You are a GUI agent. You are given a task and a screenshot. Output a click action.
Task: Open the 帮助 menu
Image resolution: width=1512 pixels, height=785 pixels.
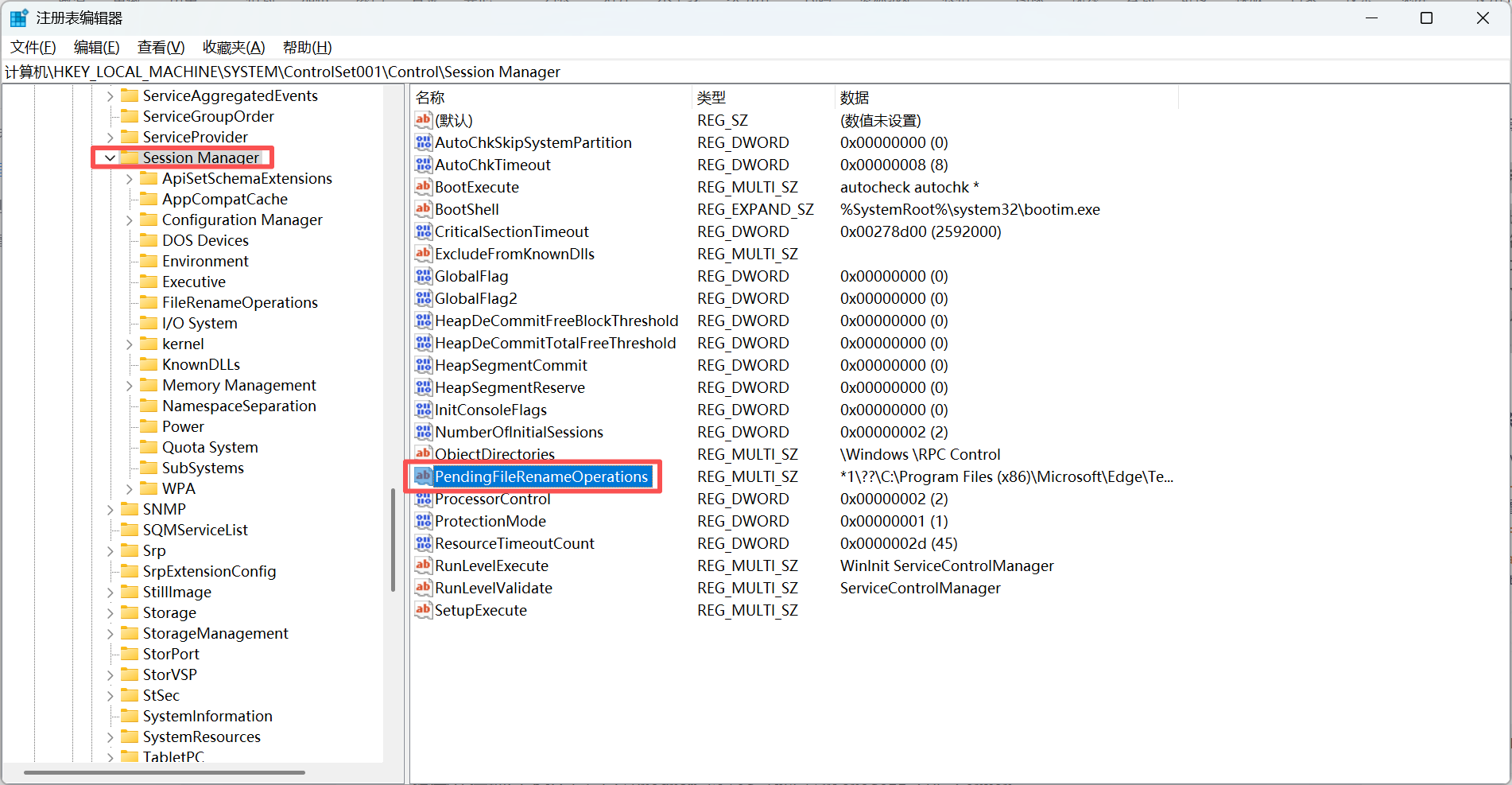tap(307, 47)
